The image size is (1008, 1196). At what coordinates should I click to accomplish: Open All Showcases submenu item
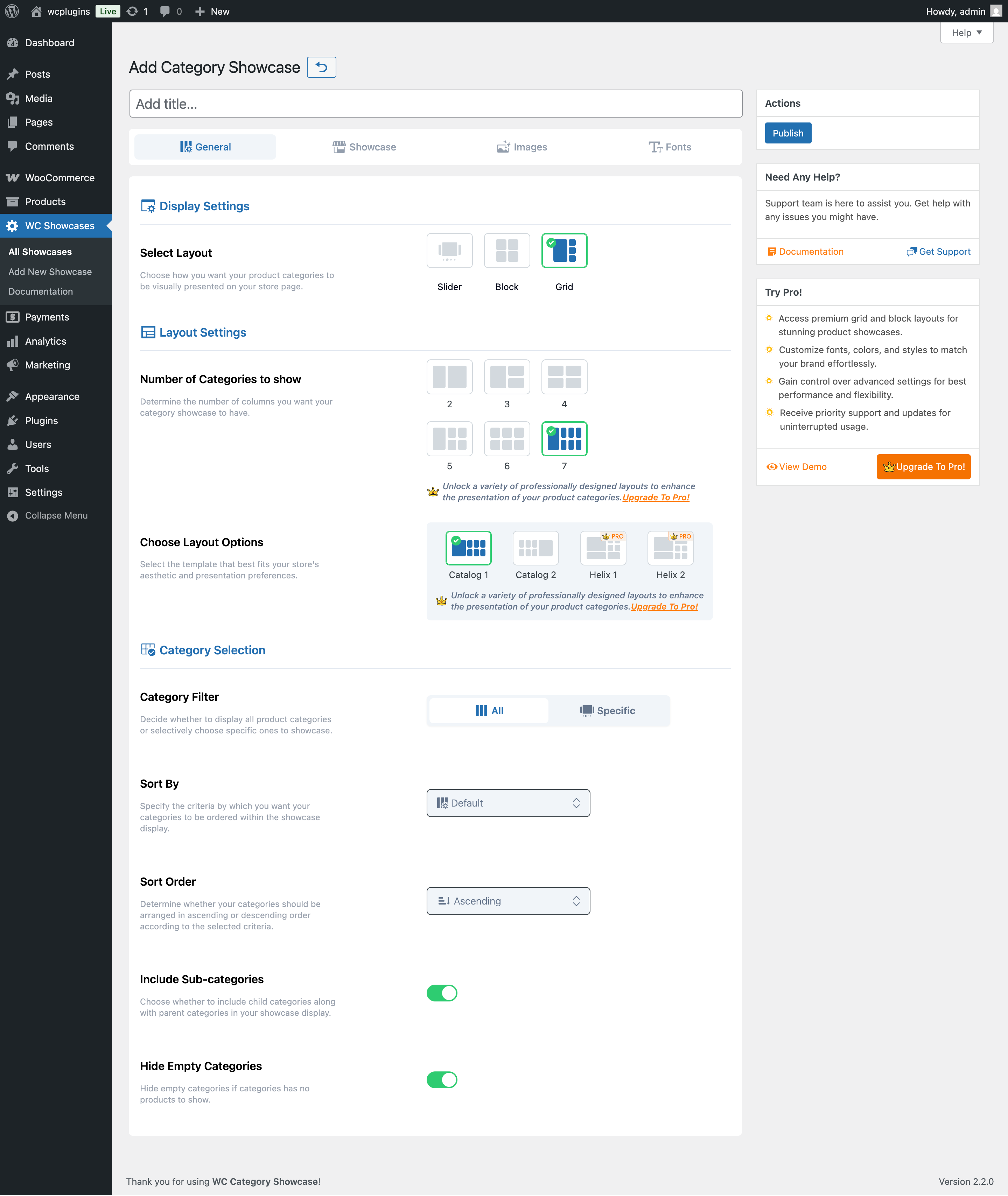pyautogui.click(x=40, y=252)
